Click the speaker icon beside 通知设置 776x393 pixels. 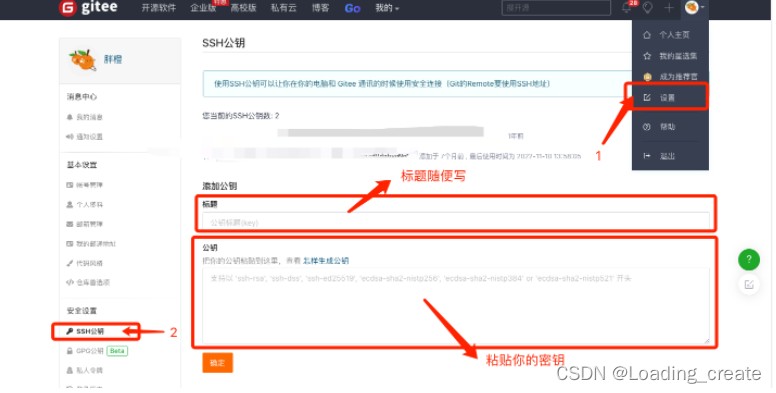(70, 137)
